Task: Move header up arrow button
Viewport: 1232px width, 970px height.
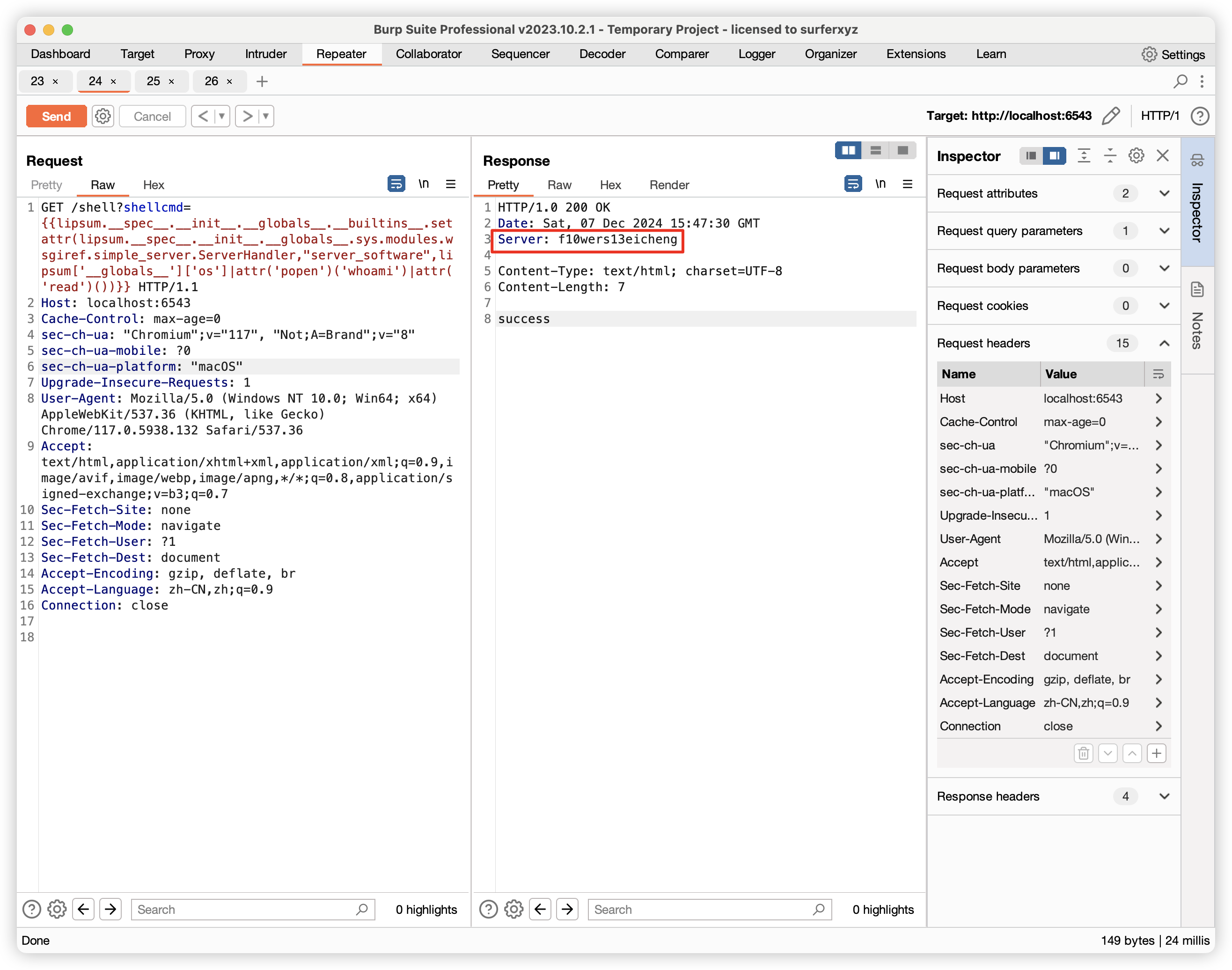Action: click(x=1132, y=754)
